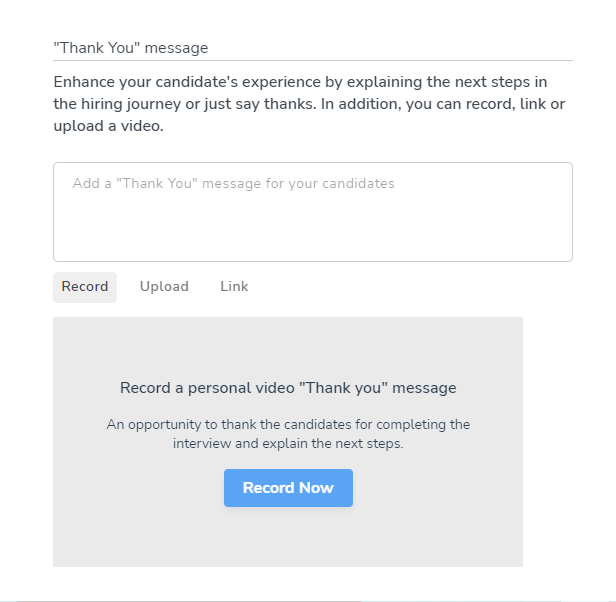
Task: Click the "An opportunity to thank the candidates" text
Action: click(x=288, y=425)
